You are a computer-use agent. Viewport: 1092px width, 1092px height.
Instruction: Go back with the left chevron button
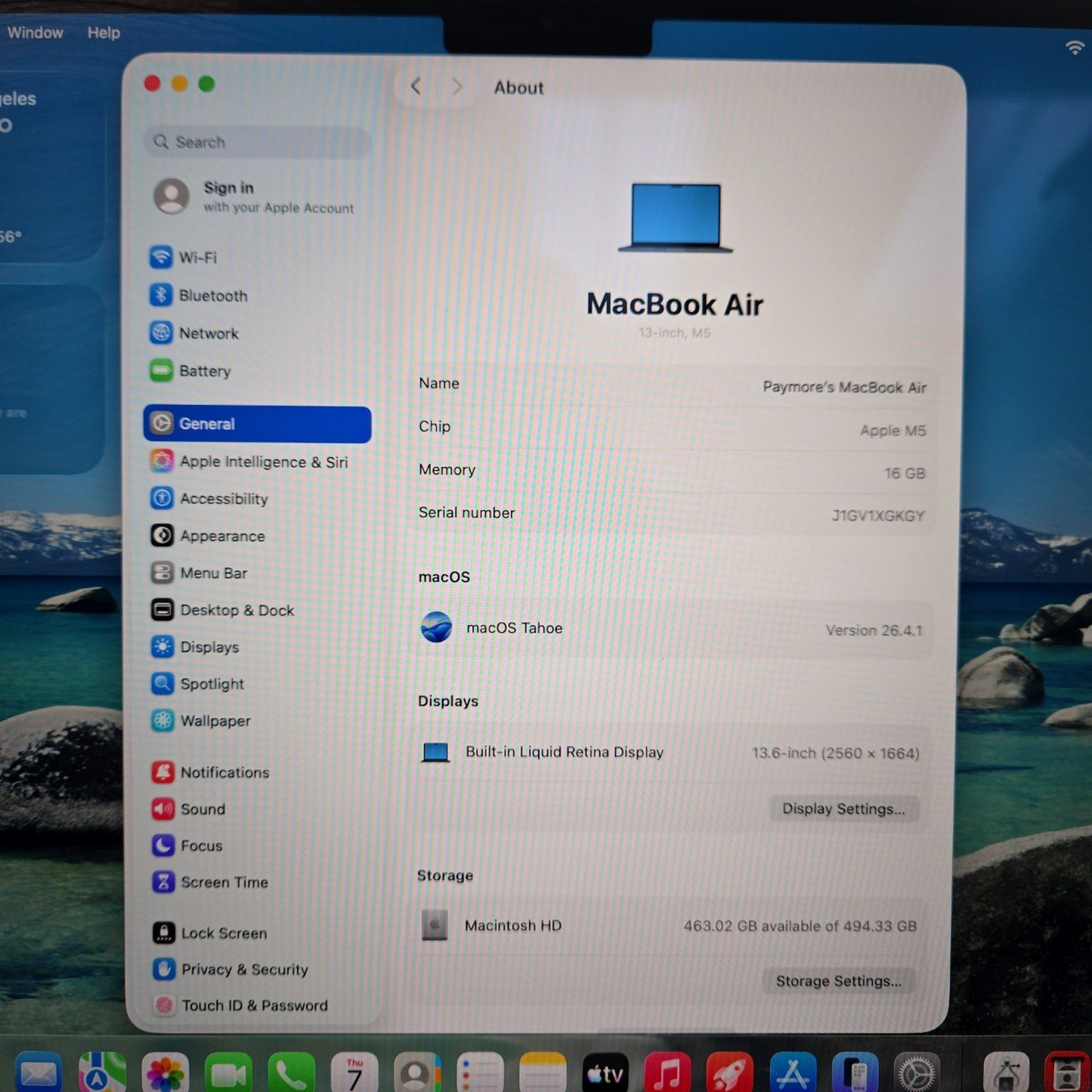click(x=416, y=87)
